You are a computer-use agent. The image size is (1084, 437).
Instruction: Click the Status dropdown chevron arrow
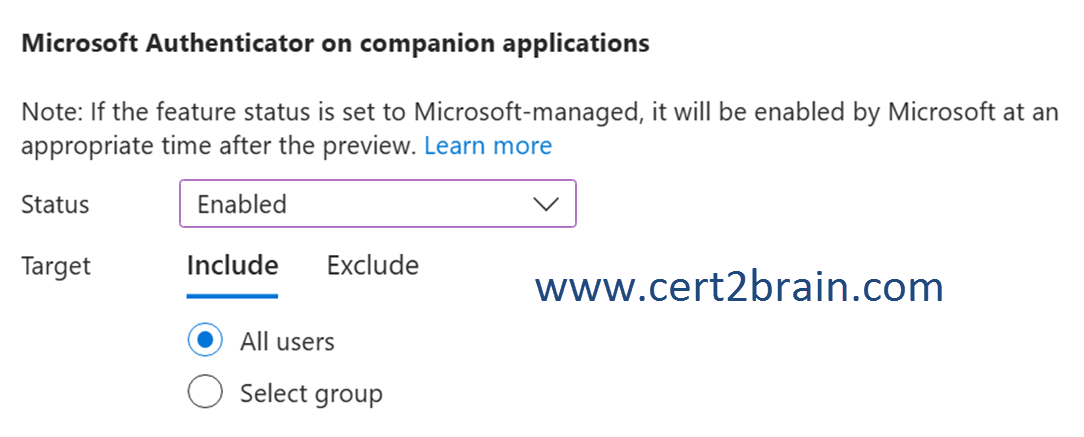point(546,204)
